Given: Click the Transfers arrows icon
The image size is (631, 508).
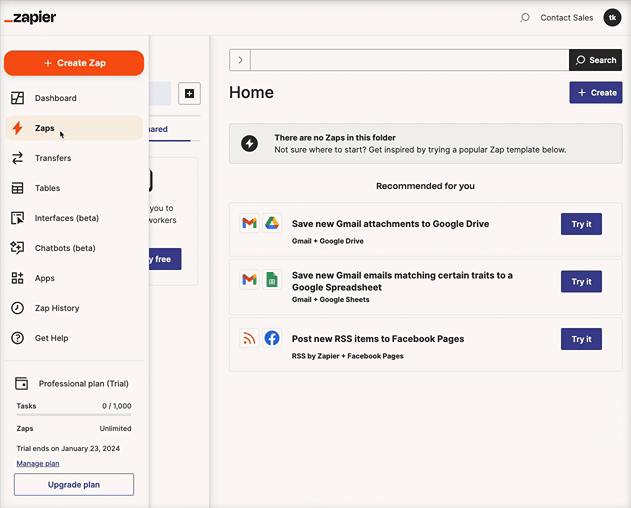Looking at the screenshot, I should (x=17, y=158).
